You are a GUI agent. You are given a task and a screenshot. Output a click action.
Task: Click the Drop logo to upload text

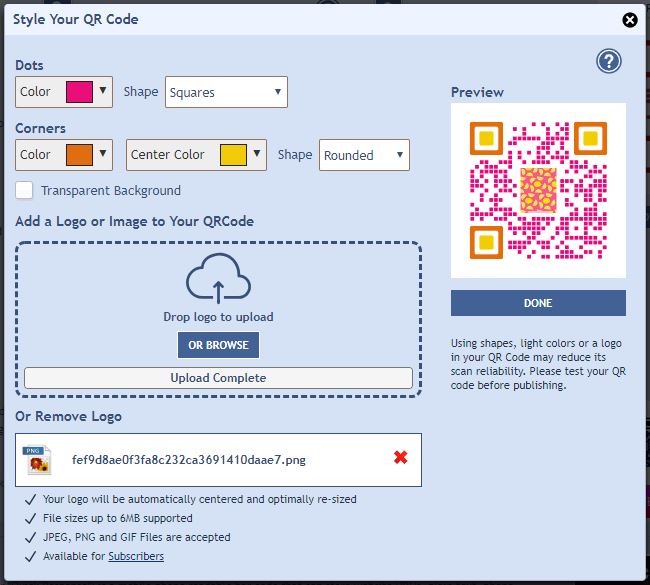tap(218, 317)
